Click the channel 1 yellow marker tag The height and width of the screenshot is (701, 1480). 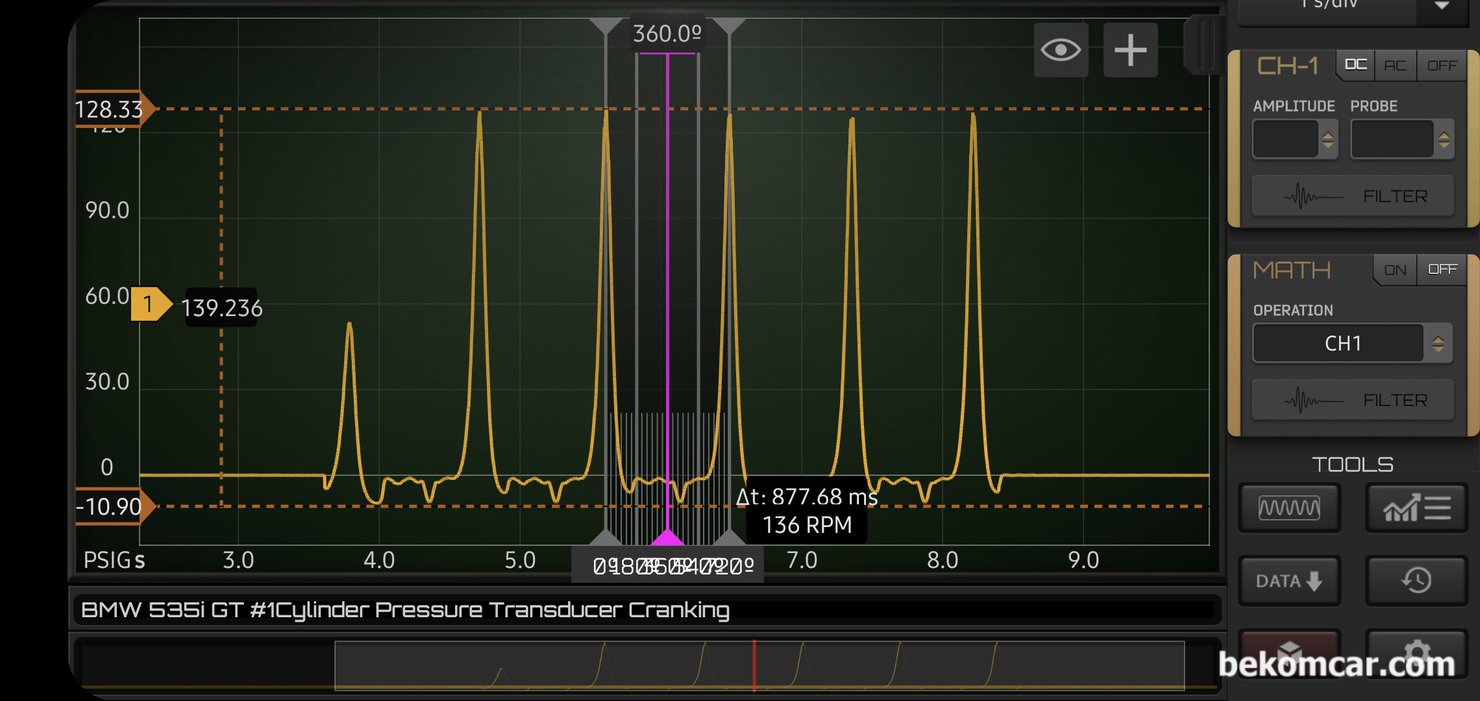click(150, 306)
